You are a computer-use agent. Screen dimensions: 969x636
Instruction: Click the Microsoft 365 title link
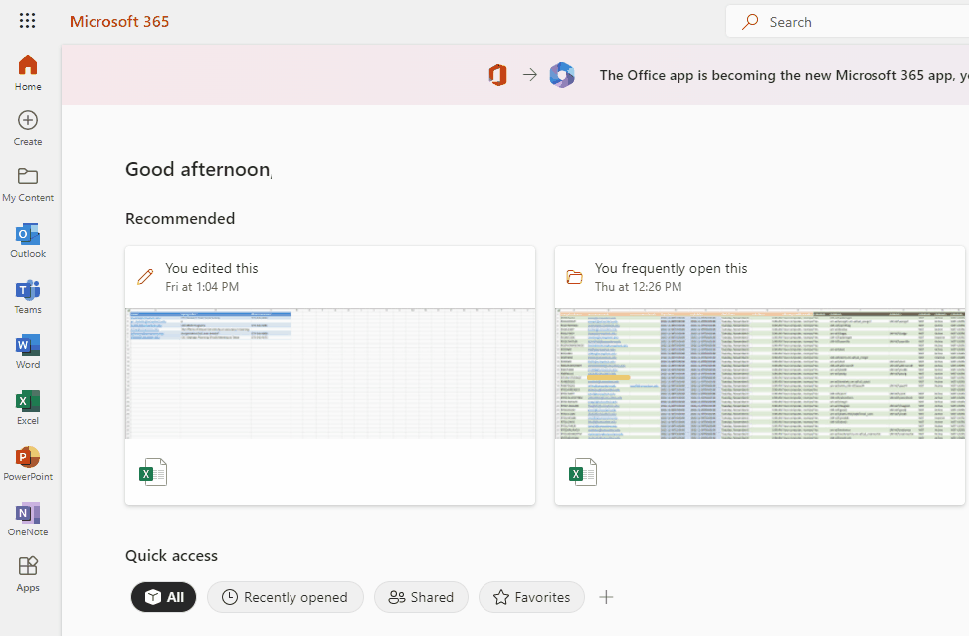[x=119, y=22]
